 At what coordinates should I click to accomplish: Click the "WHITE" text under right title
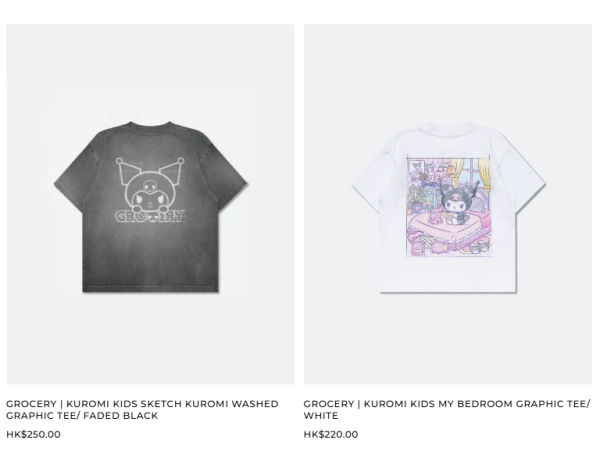pyautogui.click(x=321, y=416)
